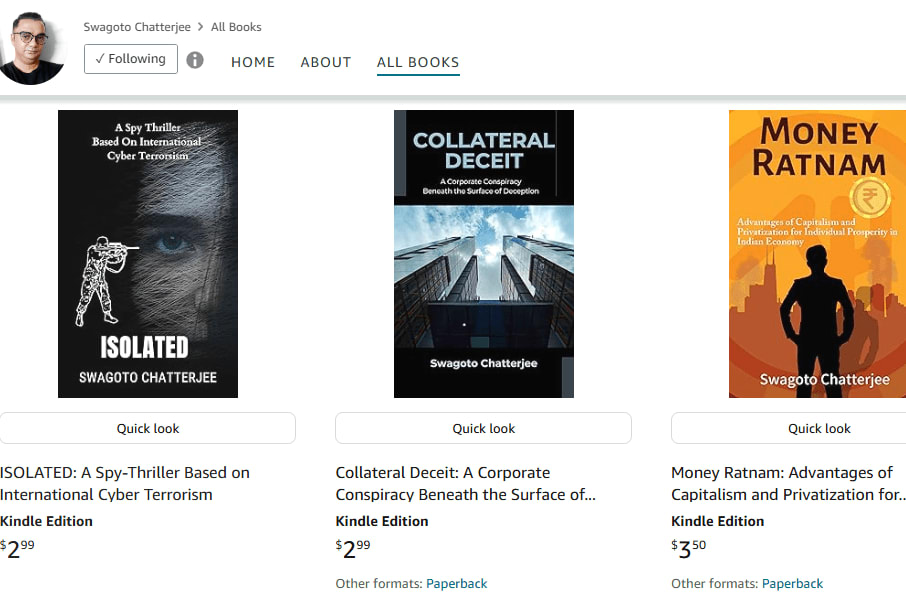Open the ISOLATED: A Spy-Thriller title link
This screenshot has width=906, height=604.
pos(125,484)
